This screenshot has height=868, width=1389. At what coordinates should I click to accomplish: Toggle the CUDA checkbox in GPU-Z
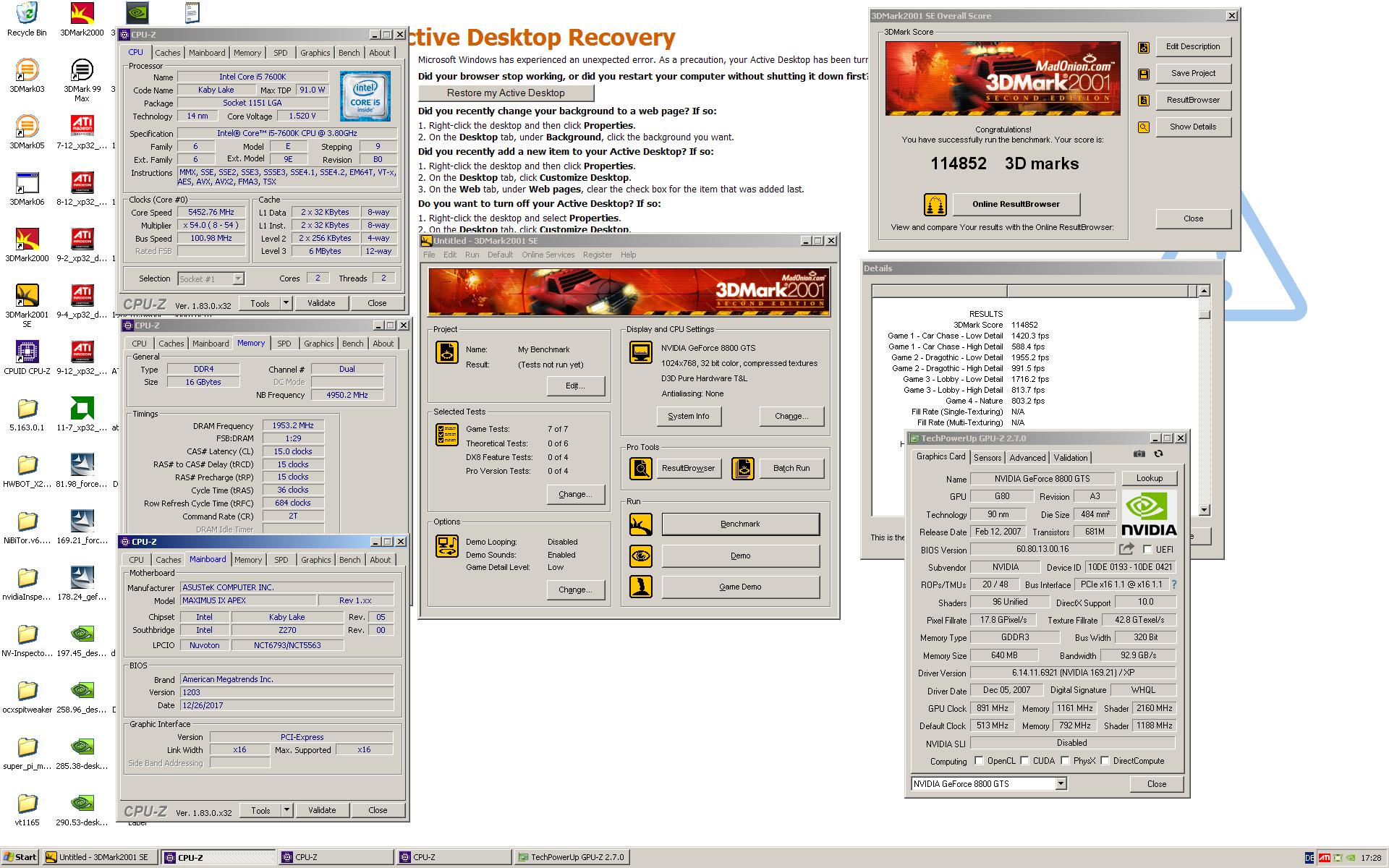1024,761
